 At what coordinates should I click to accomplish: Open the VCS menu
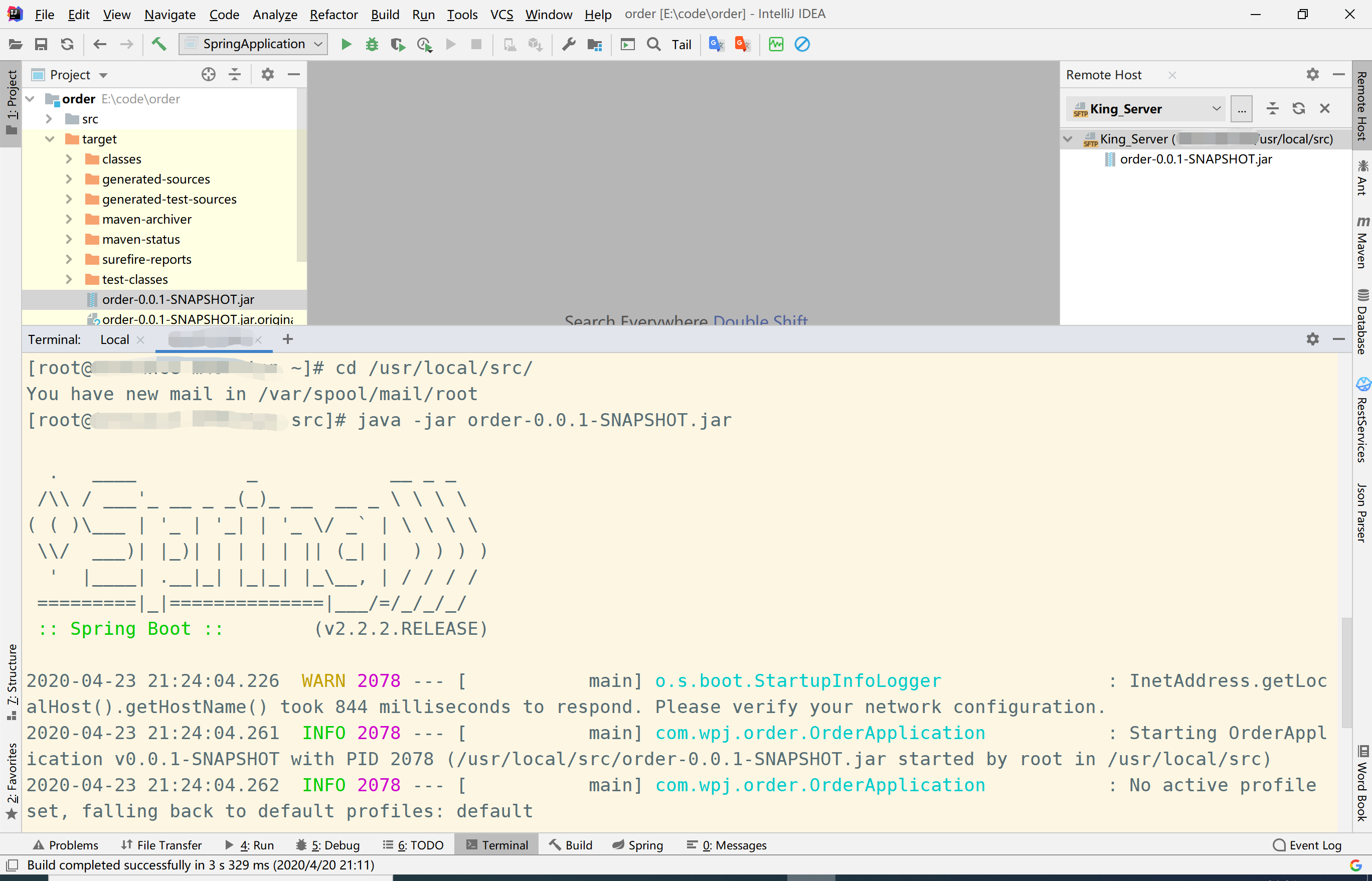point(501,15)
